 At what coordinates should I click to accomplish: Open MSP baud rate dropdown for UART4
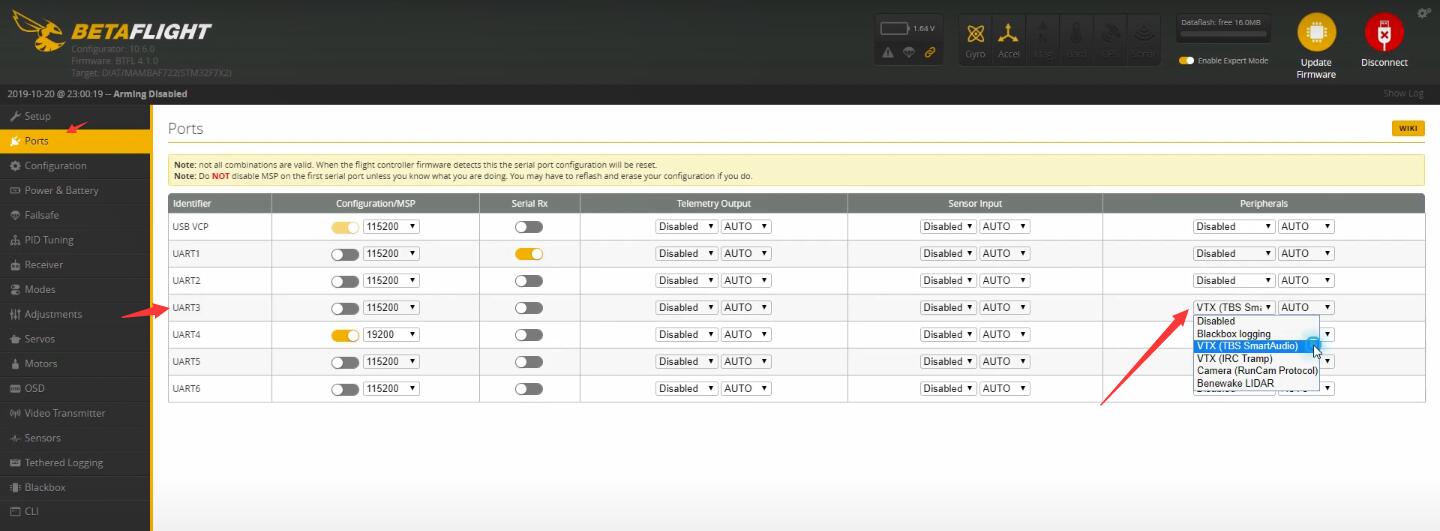point(391,335)
